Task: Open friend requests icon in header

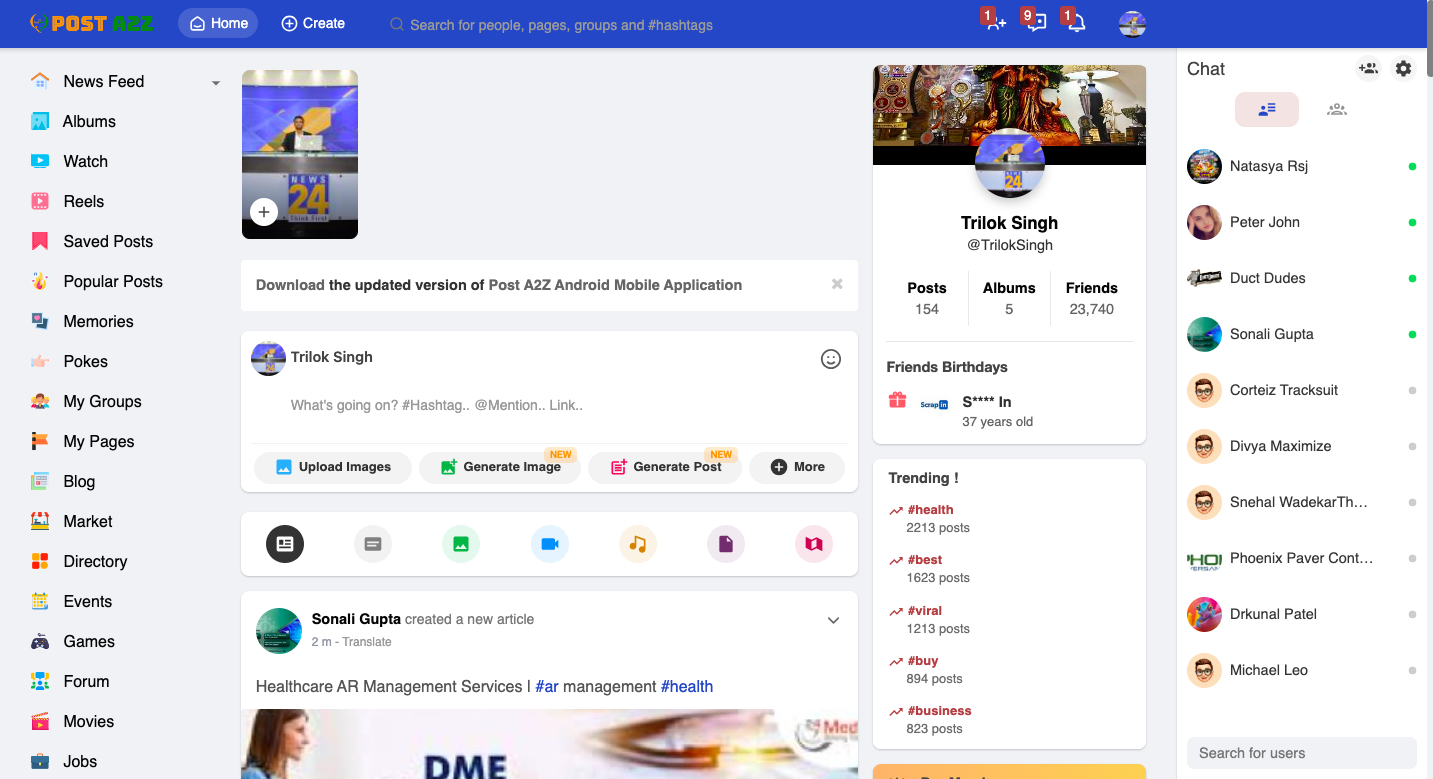Action: pos(995,23)
